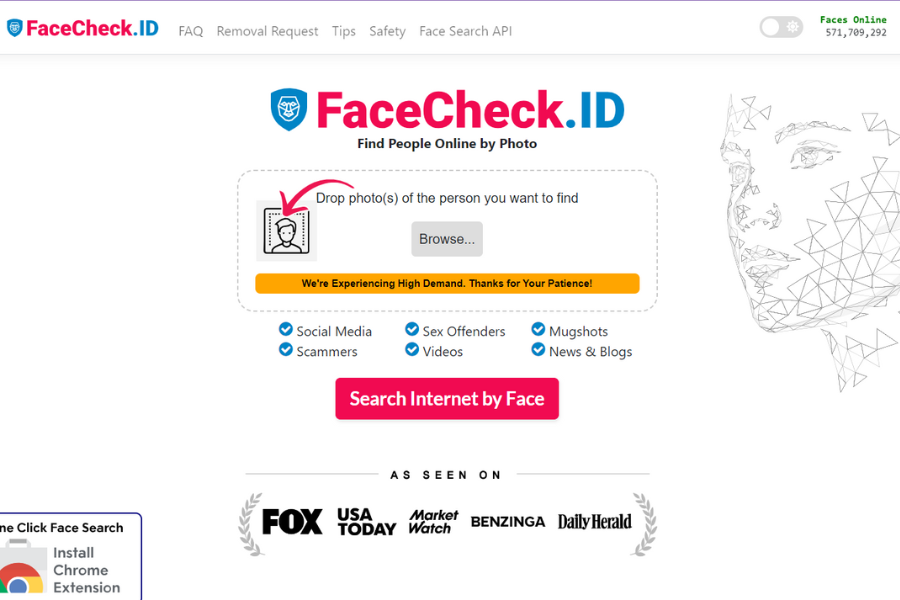Click the USA Today logo
The width and height of the screenshot is (900, 600).
coord(365,521)
